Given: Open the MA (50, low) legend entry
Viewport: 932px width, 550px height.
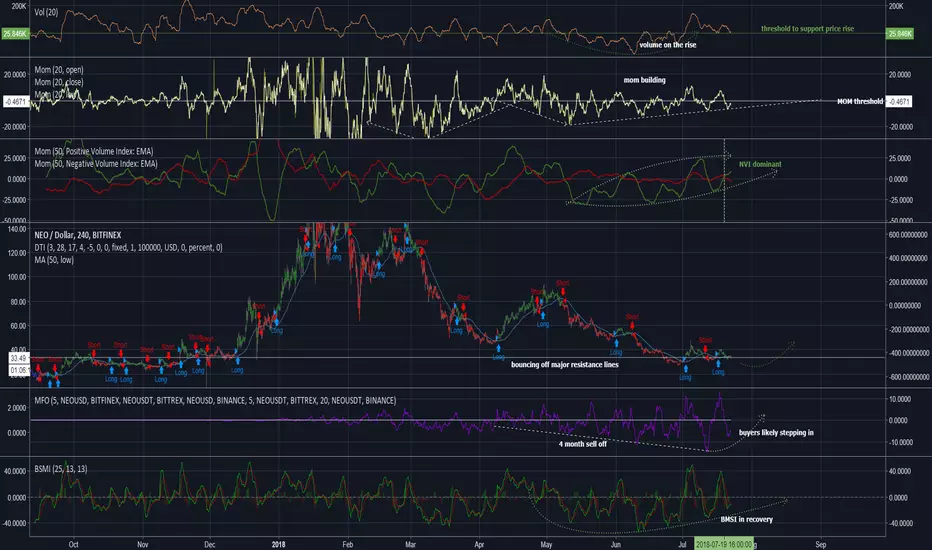Looking at the screenshot, I should tap(54, 260).
